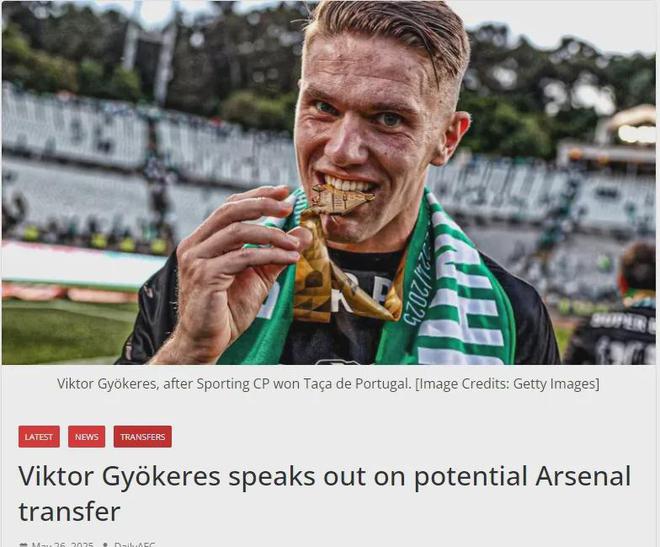Screen dimensions: 660x547
Task: Click the calendar icon beside the date
Action: click(24, 544)
